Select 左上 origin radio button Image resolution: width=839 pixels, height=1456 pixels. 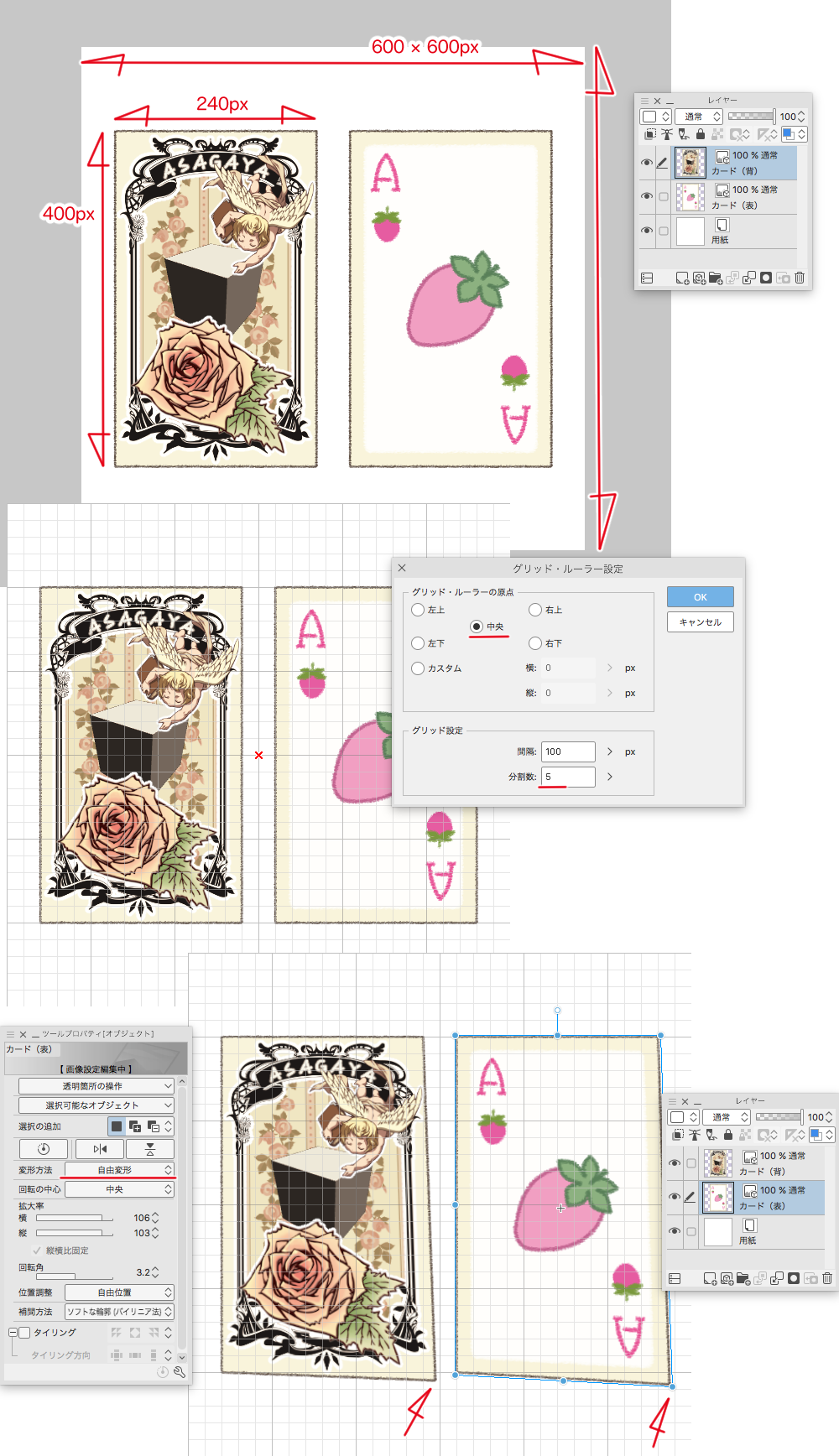click(418, 610)
